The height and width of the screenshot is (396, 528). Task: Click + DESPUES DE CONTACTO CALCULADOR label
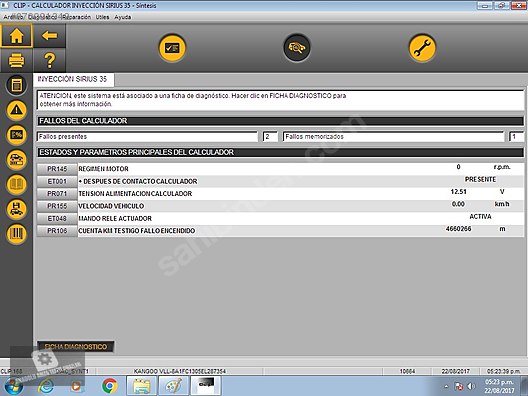pyautogui.click(x=138, y=181)
